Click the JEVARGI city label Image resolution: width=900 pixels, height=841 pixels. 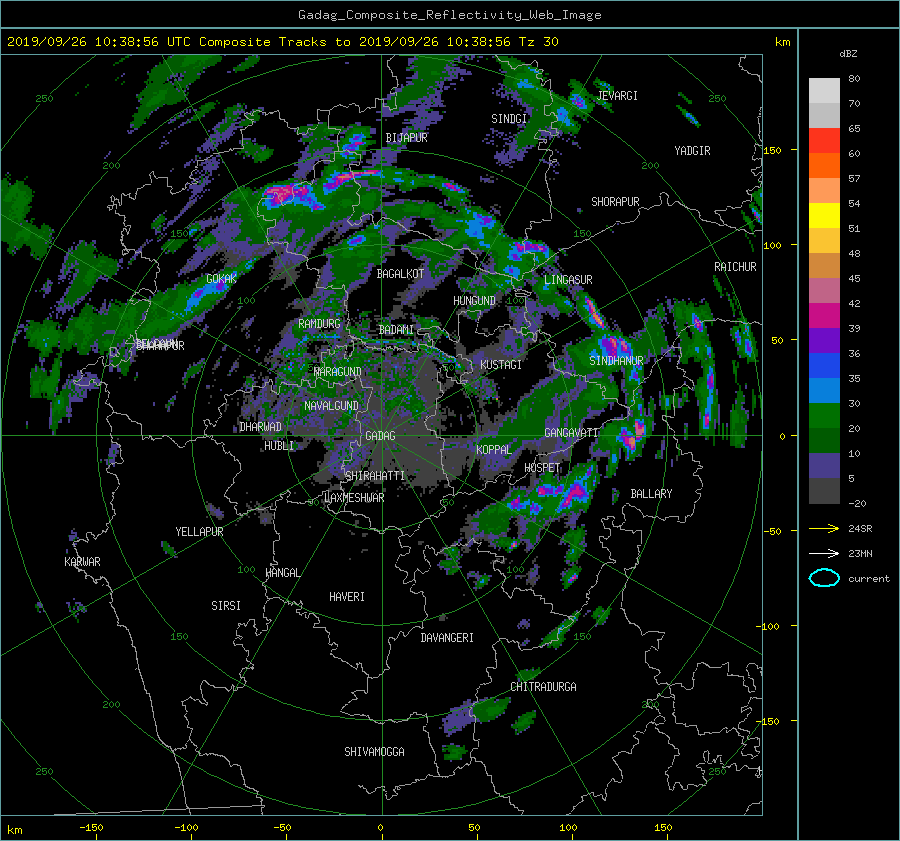click(618, 96)
